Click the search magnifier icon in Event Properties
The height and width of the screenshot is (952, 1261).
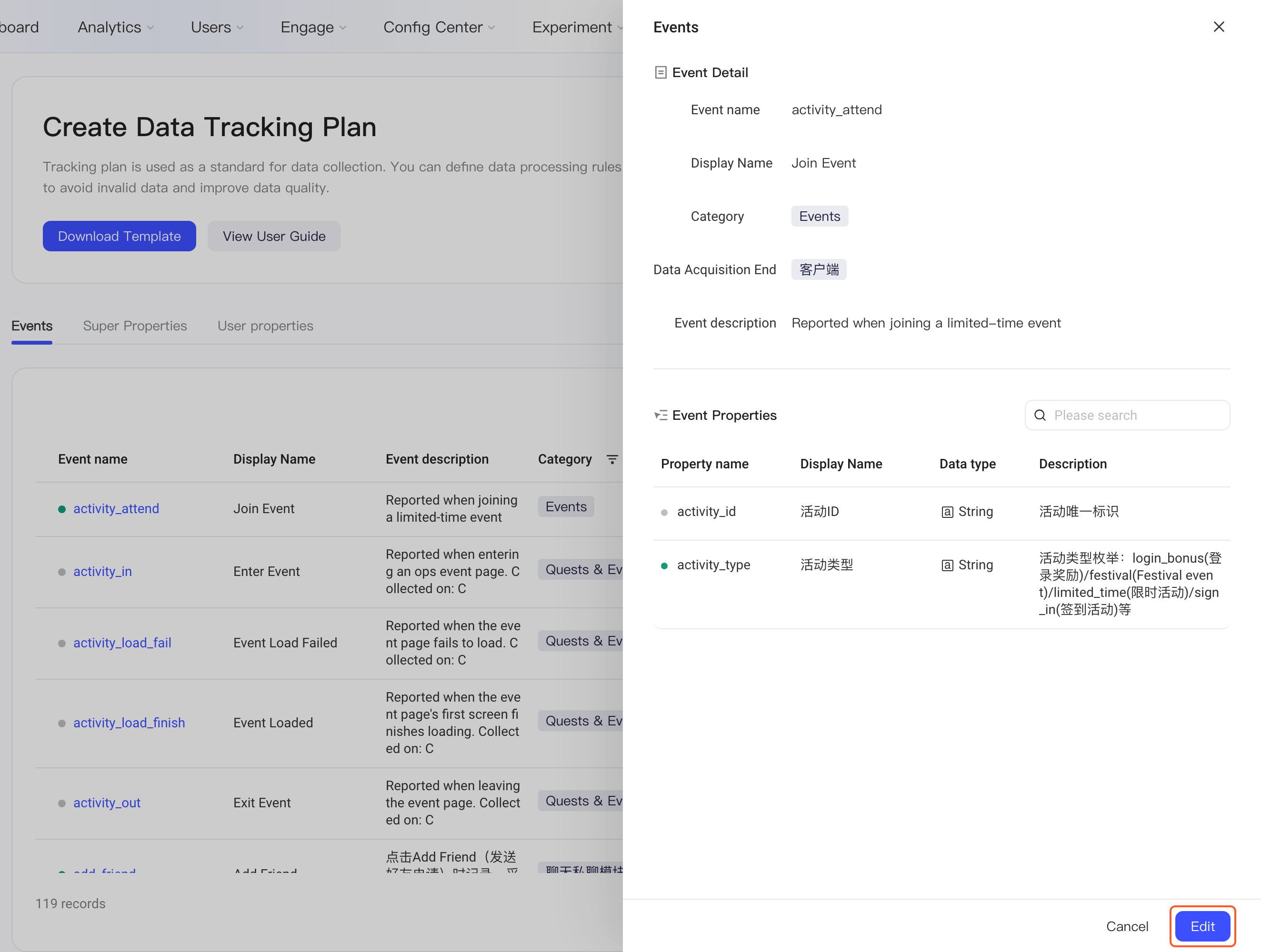[x=1040, y=416]
